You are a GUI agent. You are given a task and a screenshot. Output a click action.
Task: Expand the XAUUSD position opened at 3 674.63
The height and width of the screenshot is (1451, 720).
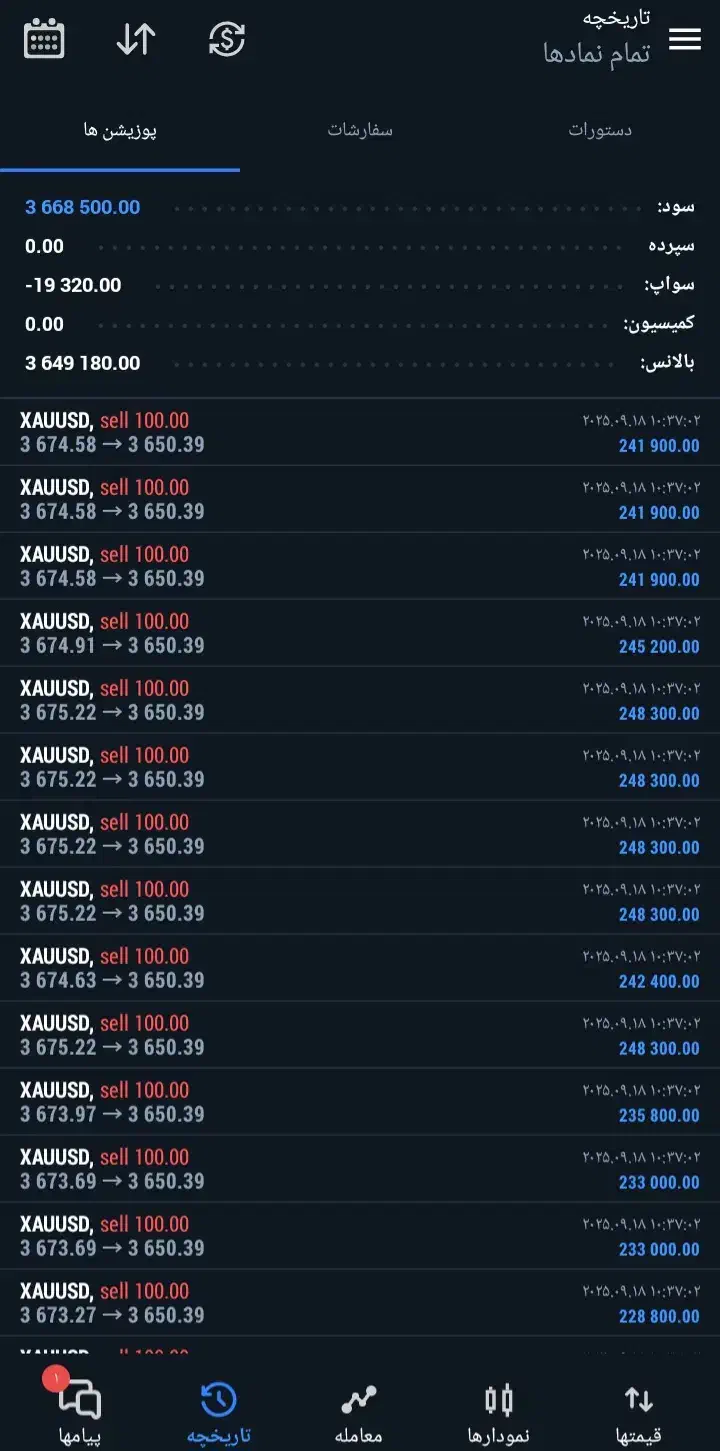coord(360,968)
